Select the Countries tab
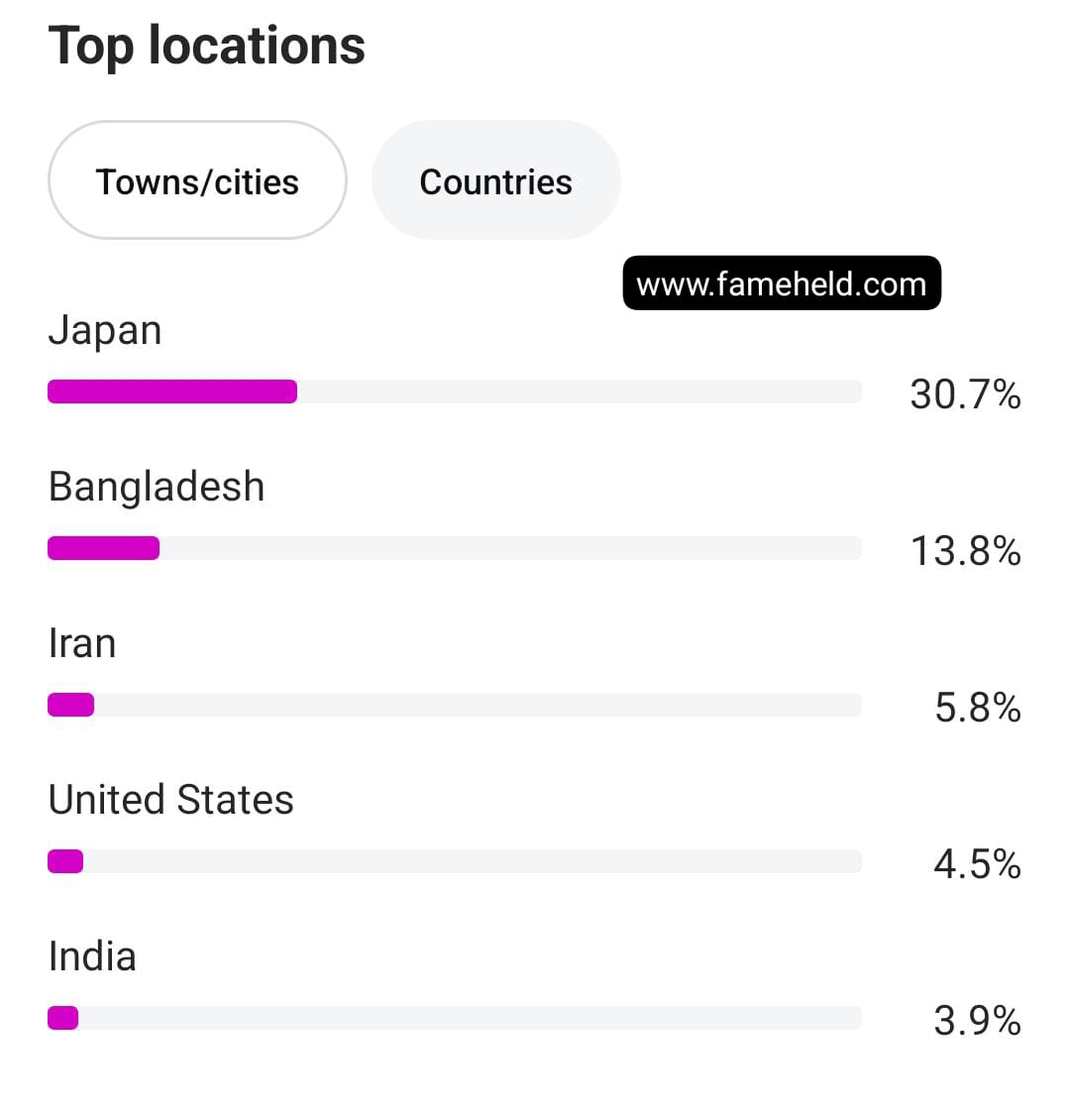Viewport: 1070px width, 1120px height. click(495, 181)
